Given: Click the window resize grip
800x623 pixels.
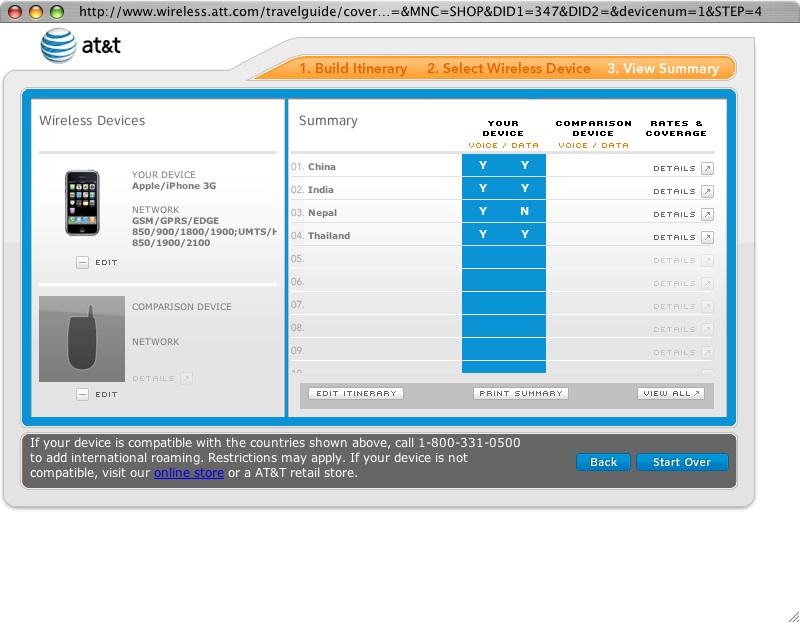Looking at the screenshot, I should click(x=793, y=616).
